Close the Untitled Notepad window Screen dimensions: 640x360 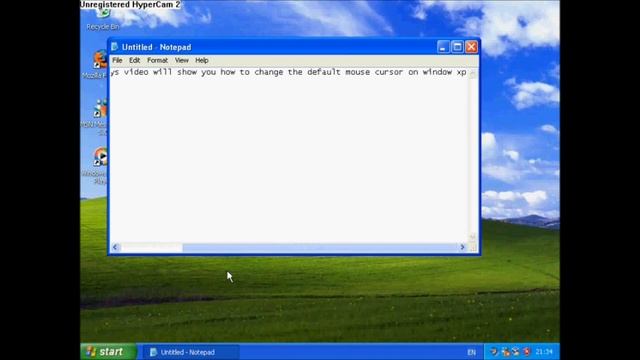tap(471, 47)
